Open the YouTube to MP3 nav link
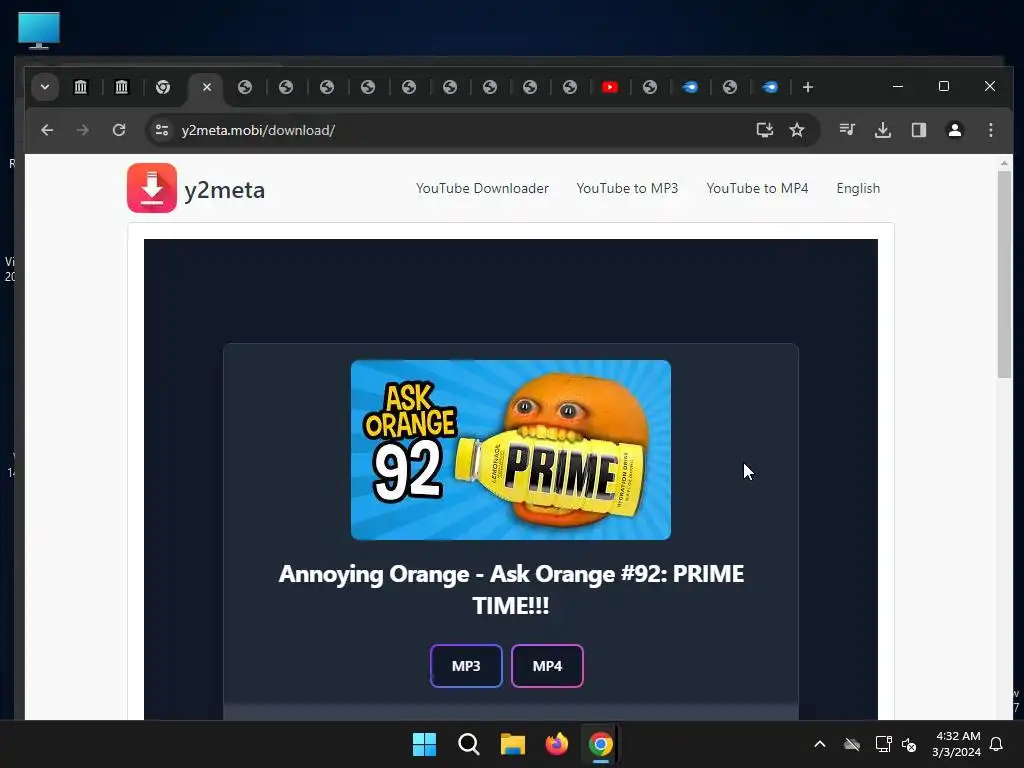 coord(627,188)
